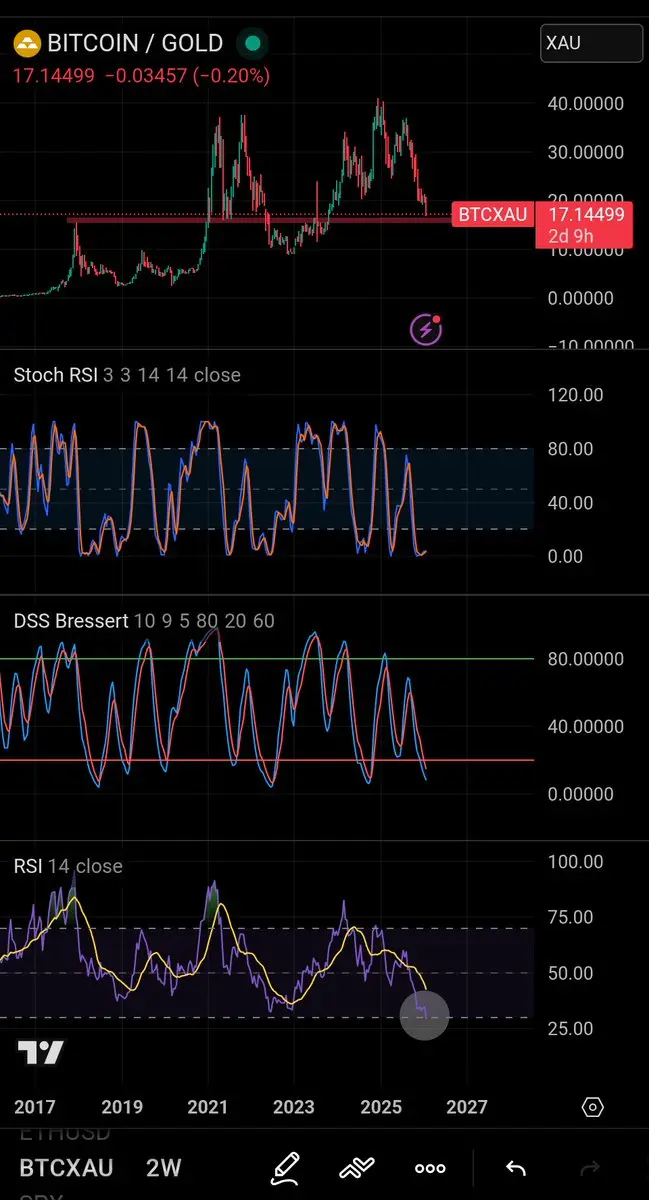Tap the 17.14499 current price label
This screenshot has height=1200, width=649.
(587, 214)
